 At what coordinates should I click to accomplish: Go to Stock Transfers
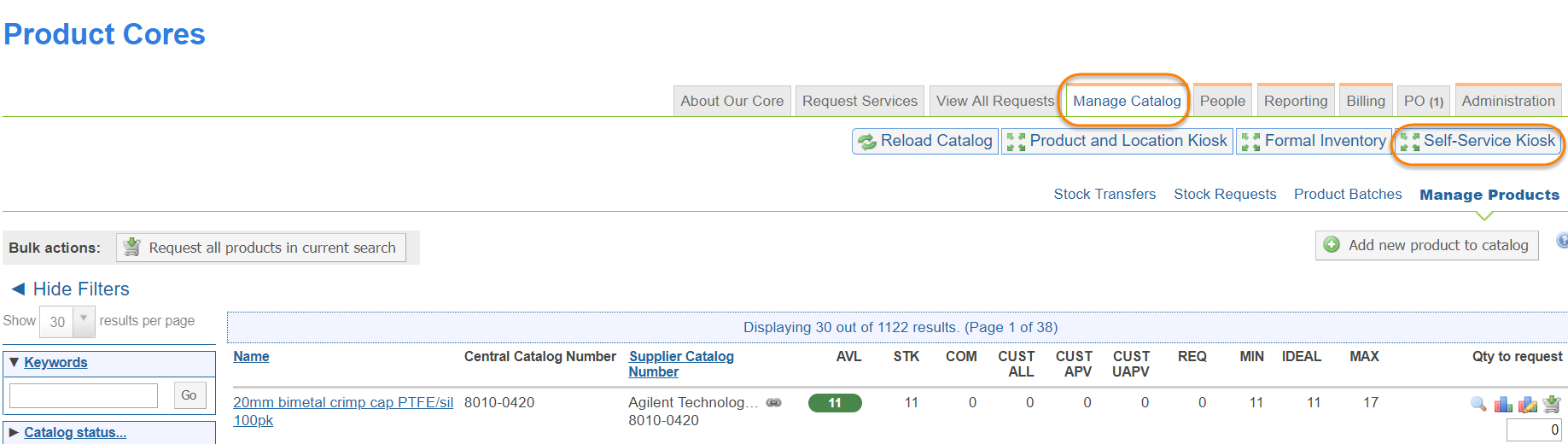[1105, 194]
